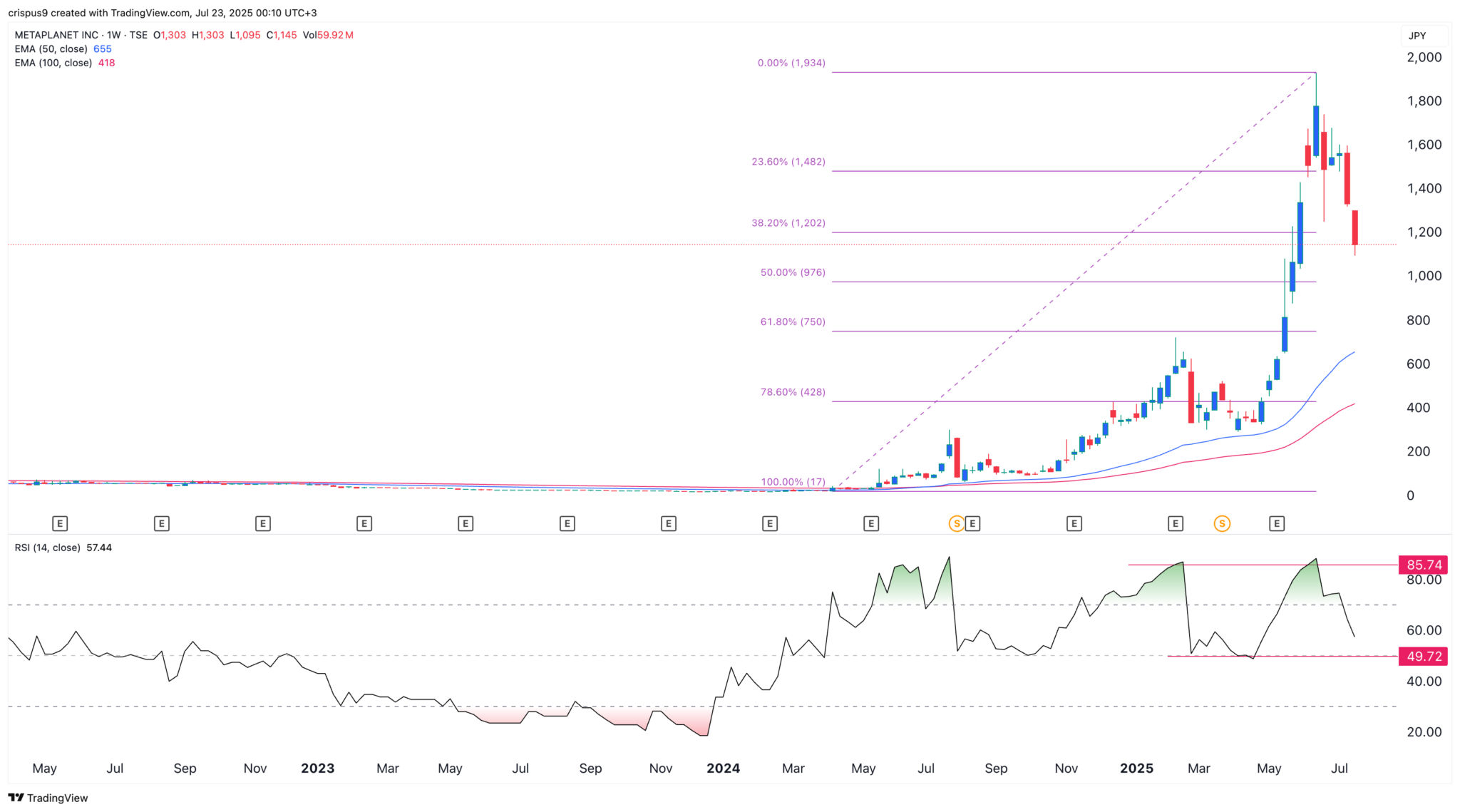Click the 20.00 RSI axis label

coord(1424,732)
